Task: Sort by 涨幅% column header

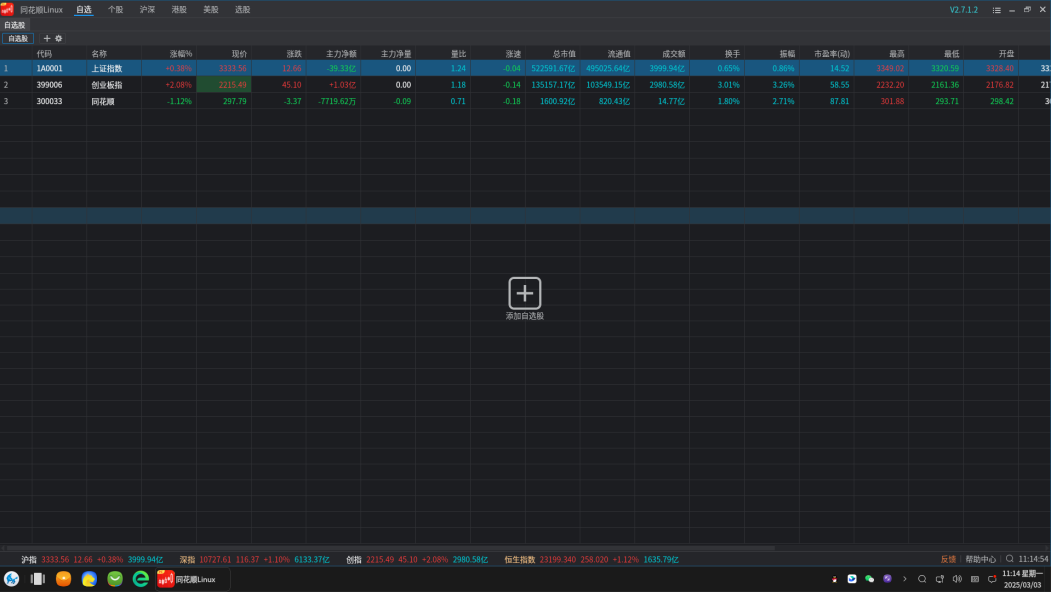Action: tap(180, 53)
